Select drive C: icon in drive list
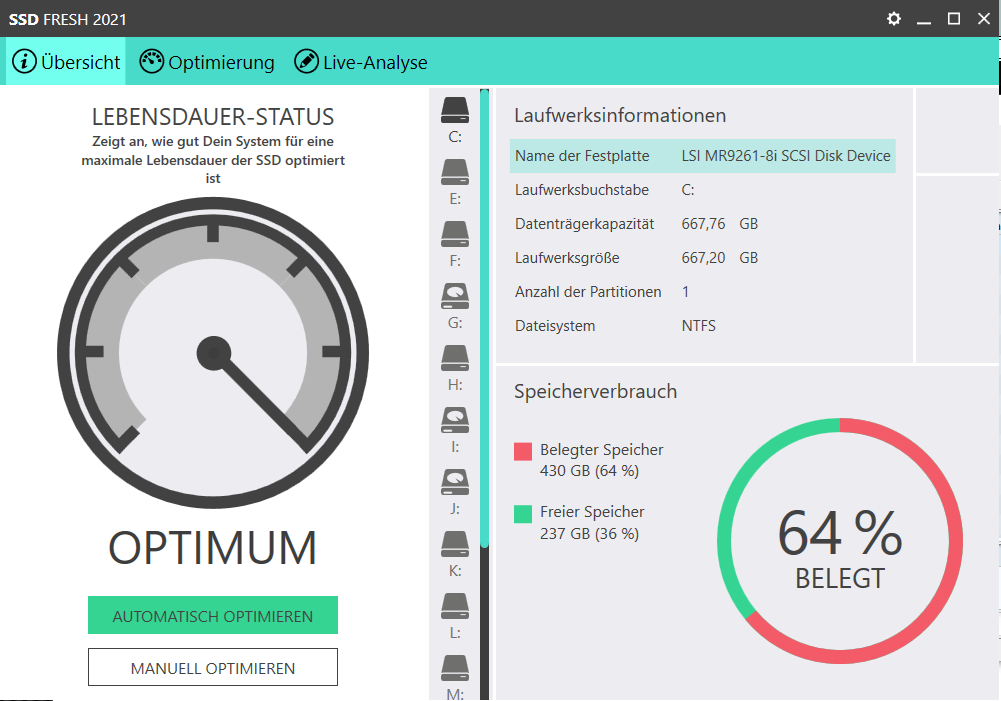This screenshot has width=1001, height=701. click(455, 110)
